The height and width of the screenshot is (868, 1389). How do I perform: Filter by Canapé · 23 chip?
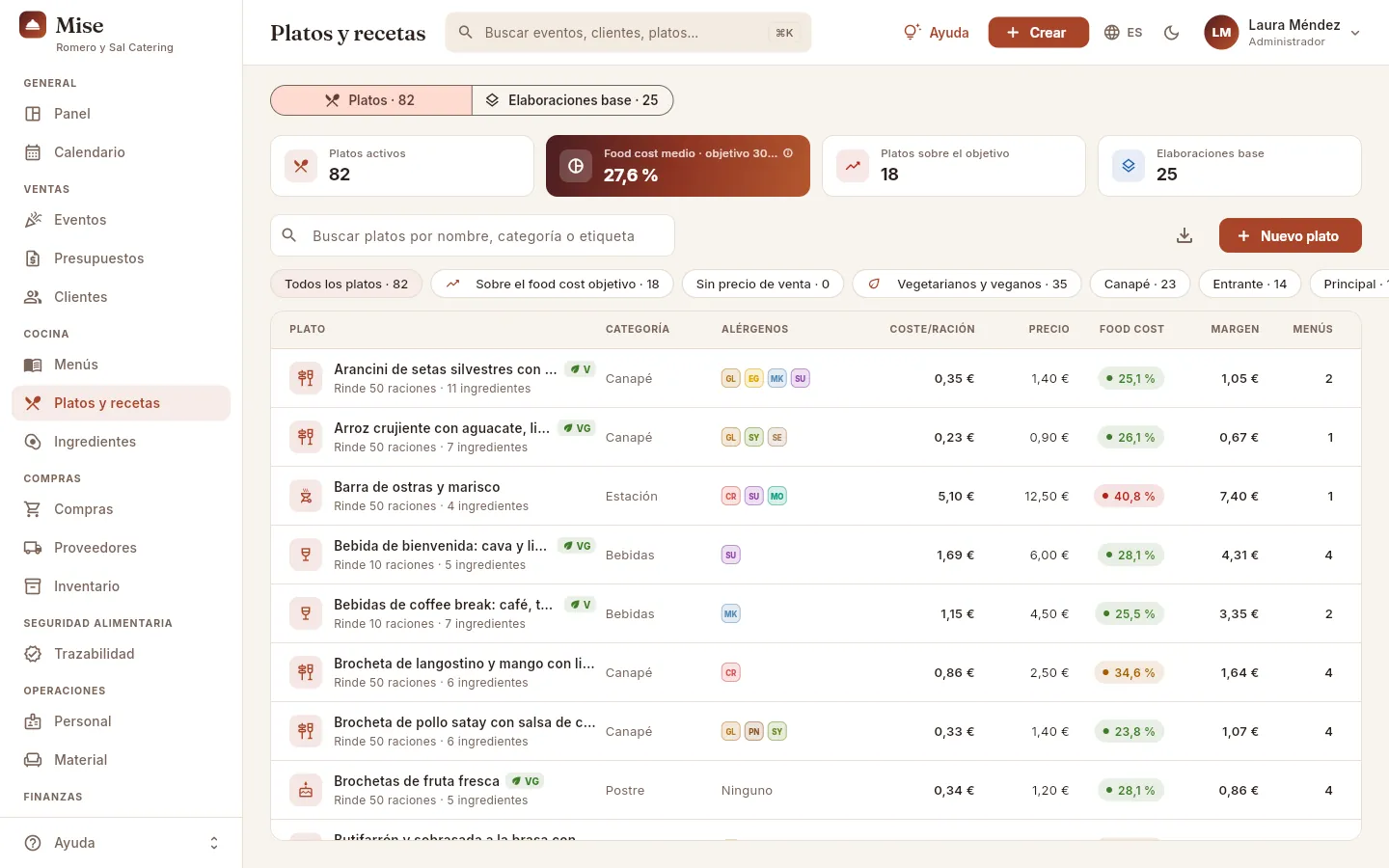(1139, 285)
